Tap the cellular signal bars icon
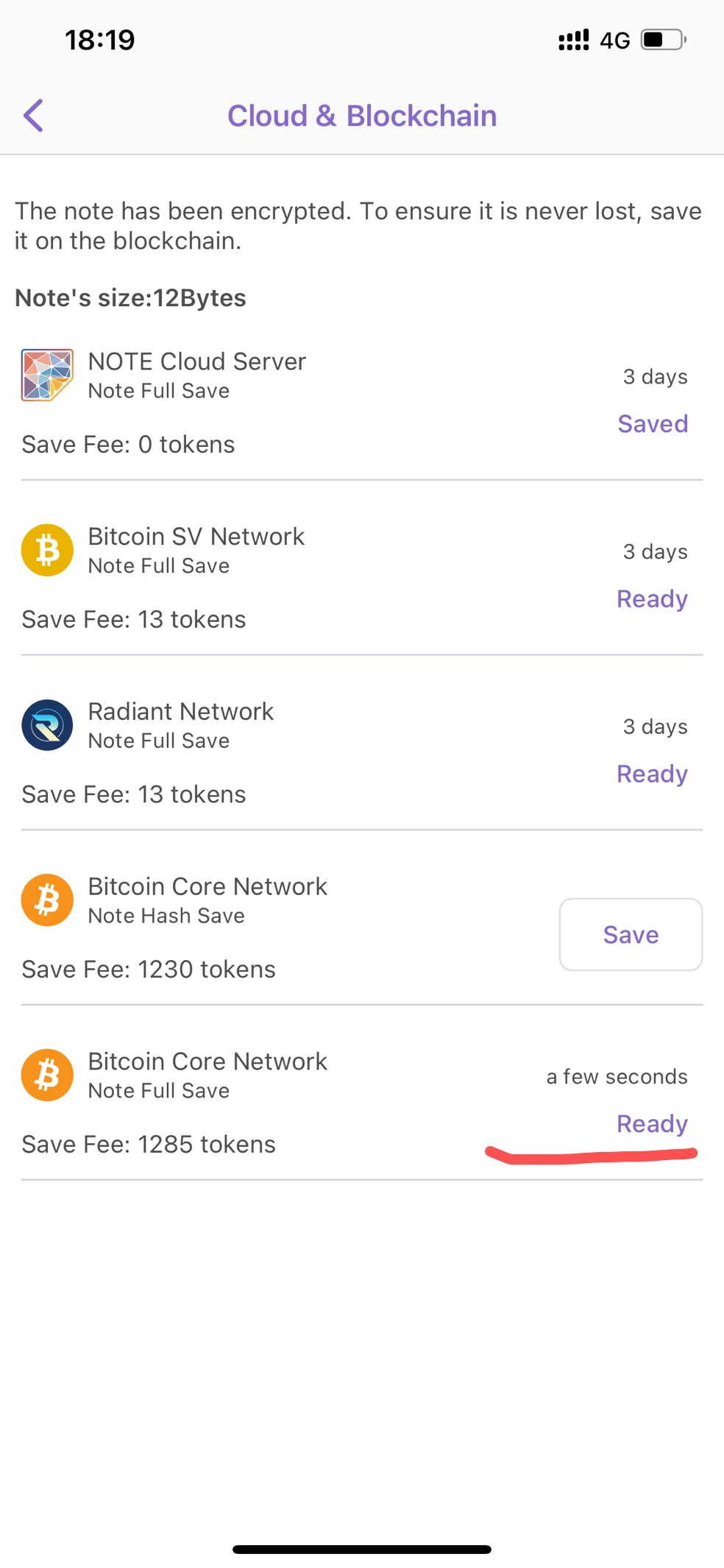The width and height of the screenshot is (724, 1568). [573, 40]
